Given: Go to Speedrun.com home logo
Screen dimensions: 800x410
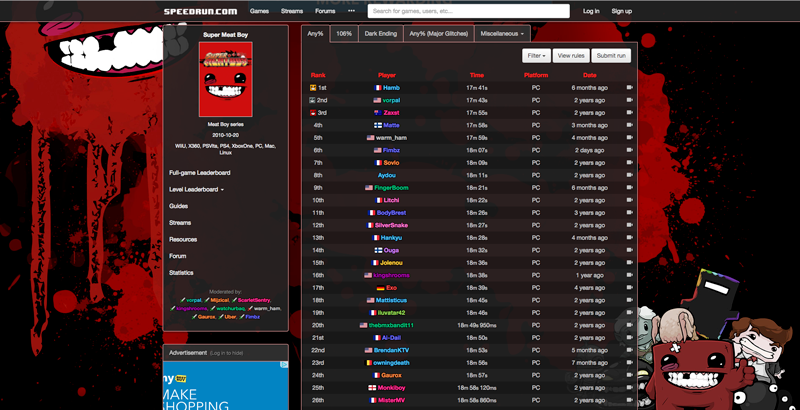Looking at the screenshot, I should point(201,11).
